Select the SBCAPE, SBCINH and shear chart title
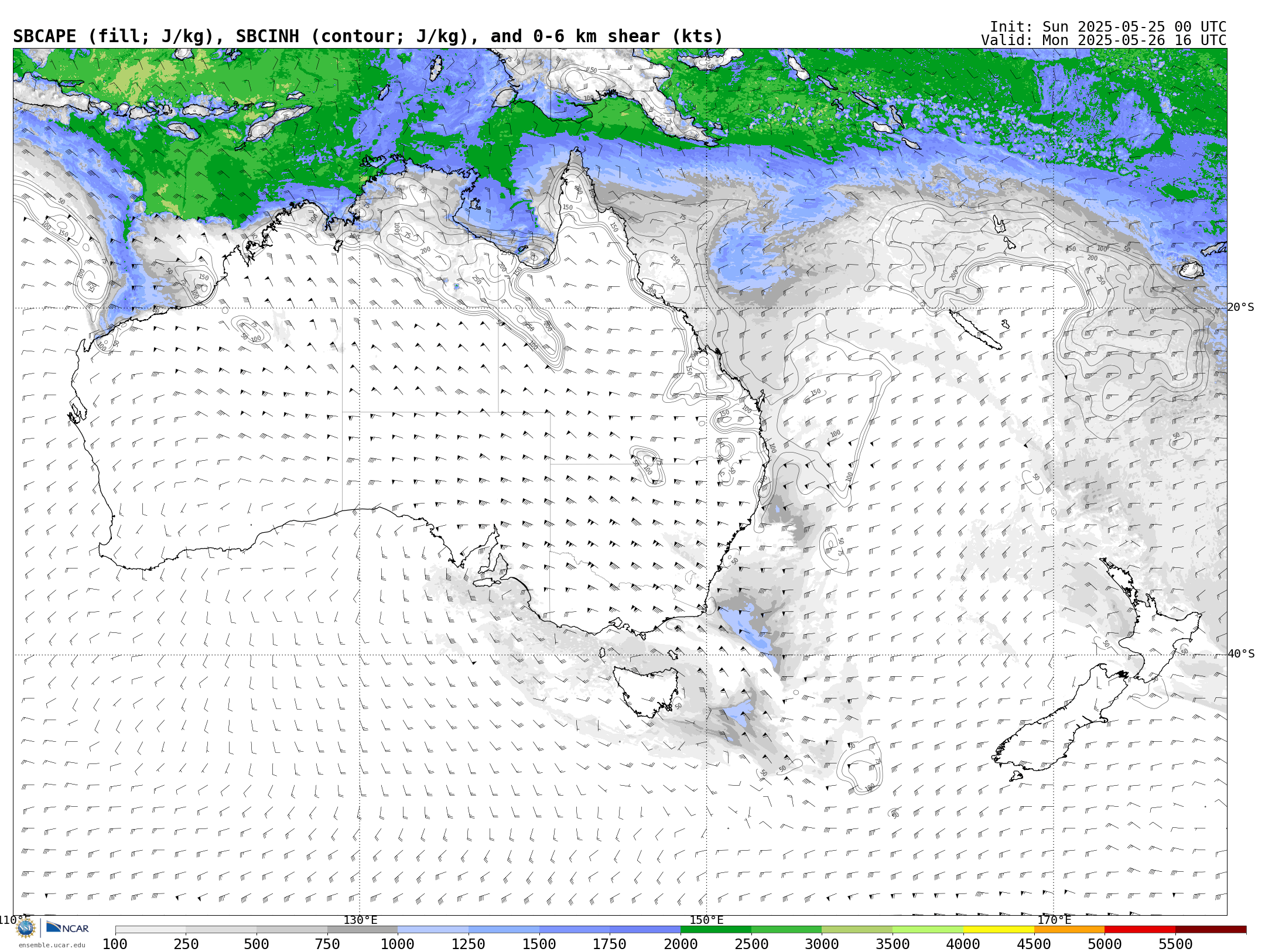The image size is (1265, 952). tap(368, 36)
